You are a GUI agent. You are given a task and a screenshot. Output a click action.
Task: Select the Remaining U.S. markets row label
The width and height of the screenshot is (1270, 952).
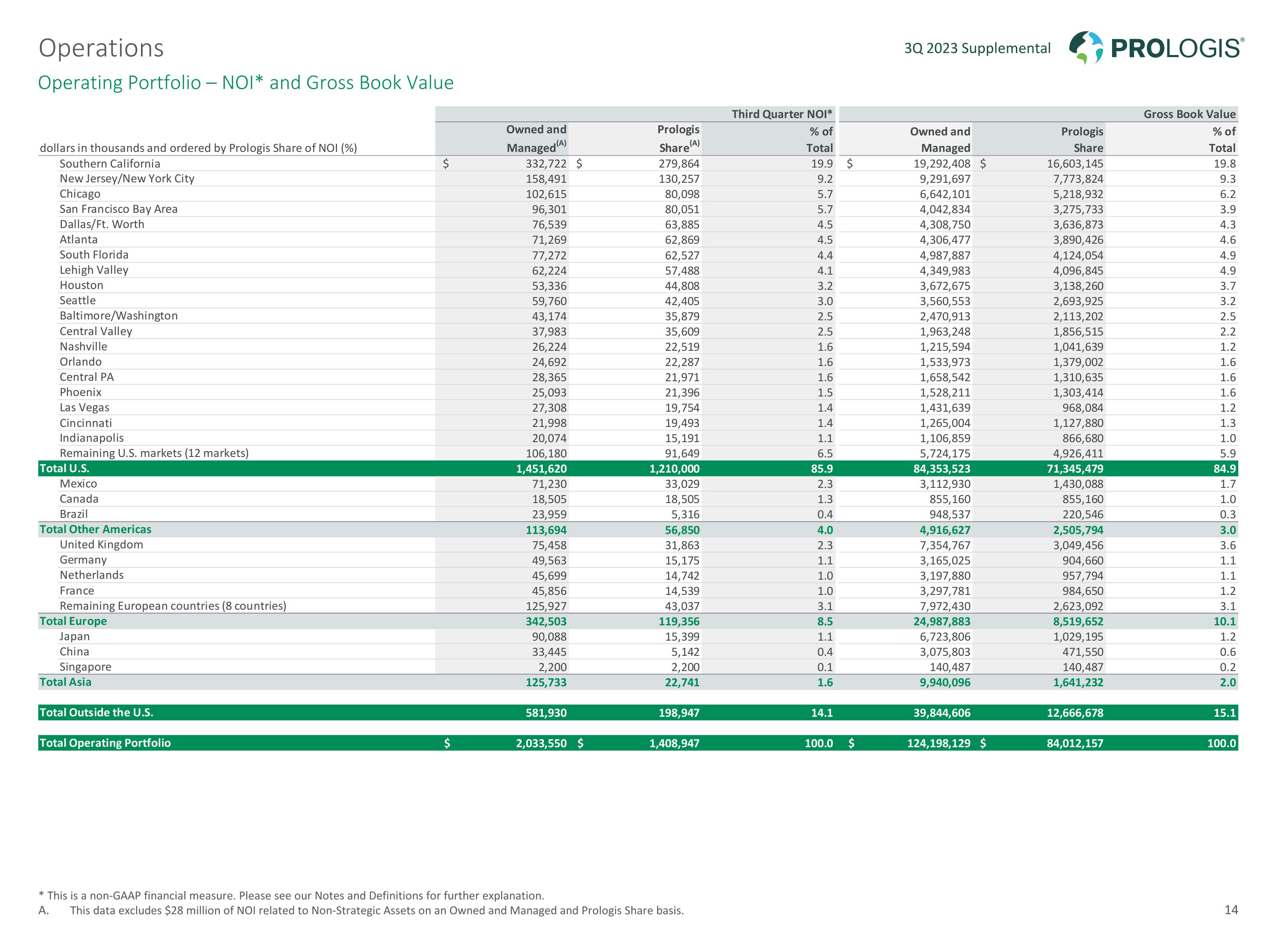coord(154,453)
